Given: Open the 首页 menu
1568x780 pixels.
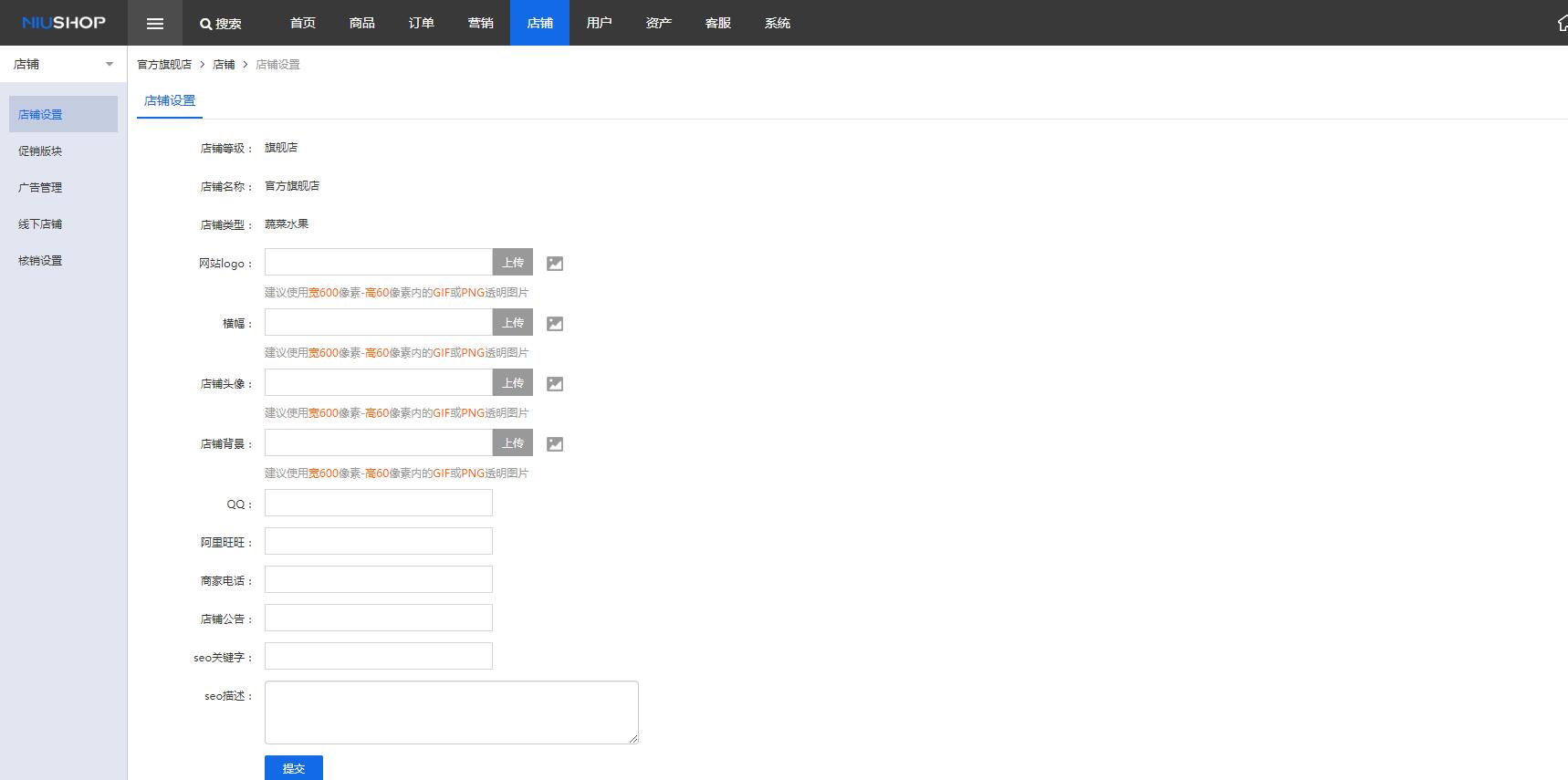Looking at the screenshot, I should [303, 23].
